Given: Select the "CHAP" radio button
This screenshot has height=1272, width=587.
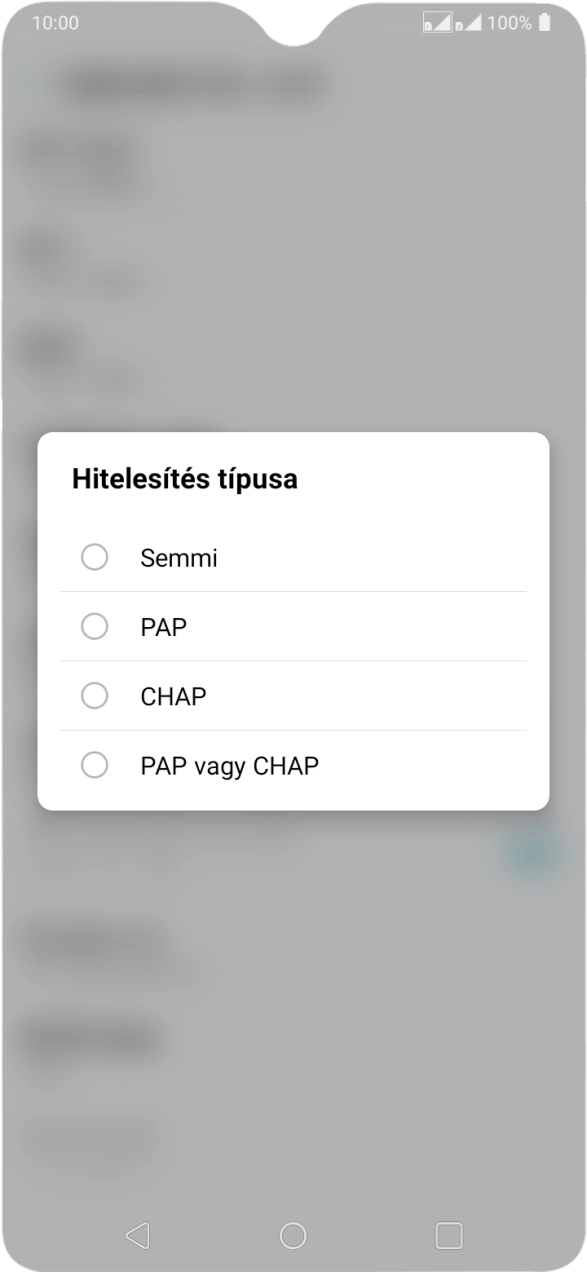Looking at the screenshot, I should [x=95, y=696].
